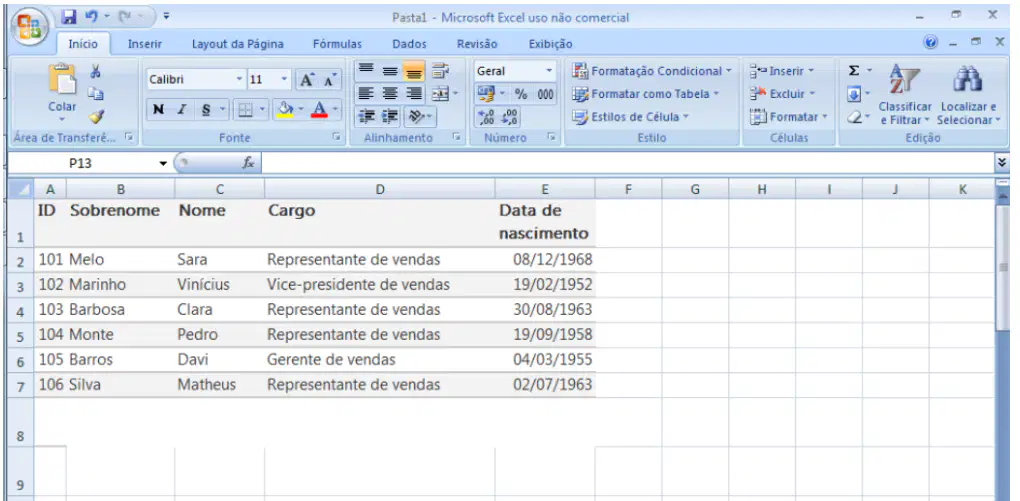Click the fx insert function icon
Screen dimensions: 1020x501
pos(248,163)
